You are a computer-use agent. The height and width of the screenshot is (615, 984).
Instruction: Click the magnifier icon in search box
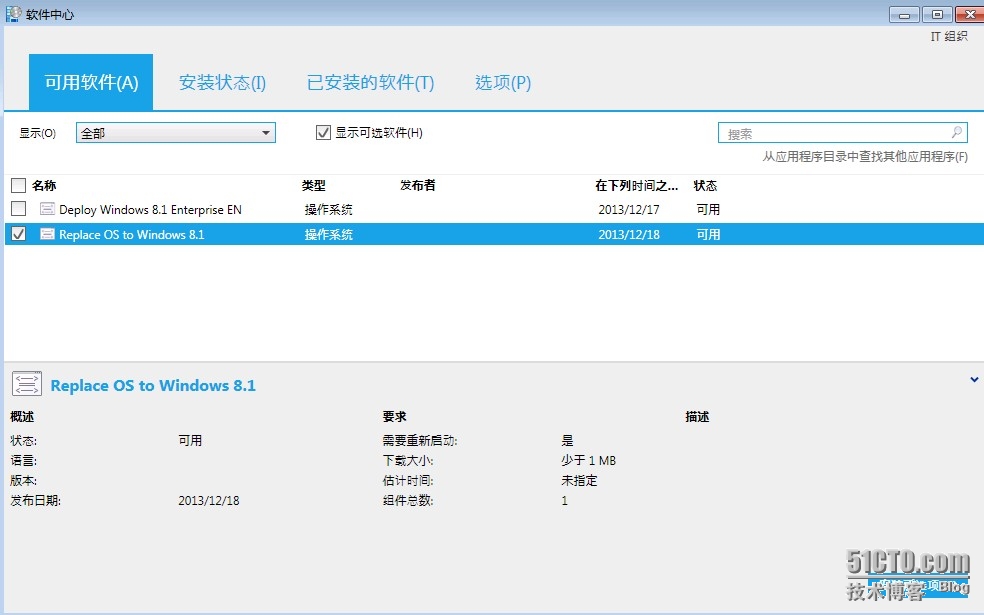pos(956,132)
